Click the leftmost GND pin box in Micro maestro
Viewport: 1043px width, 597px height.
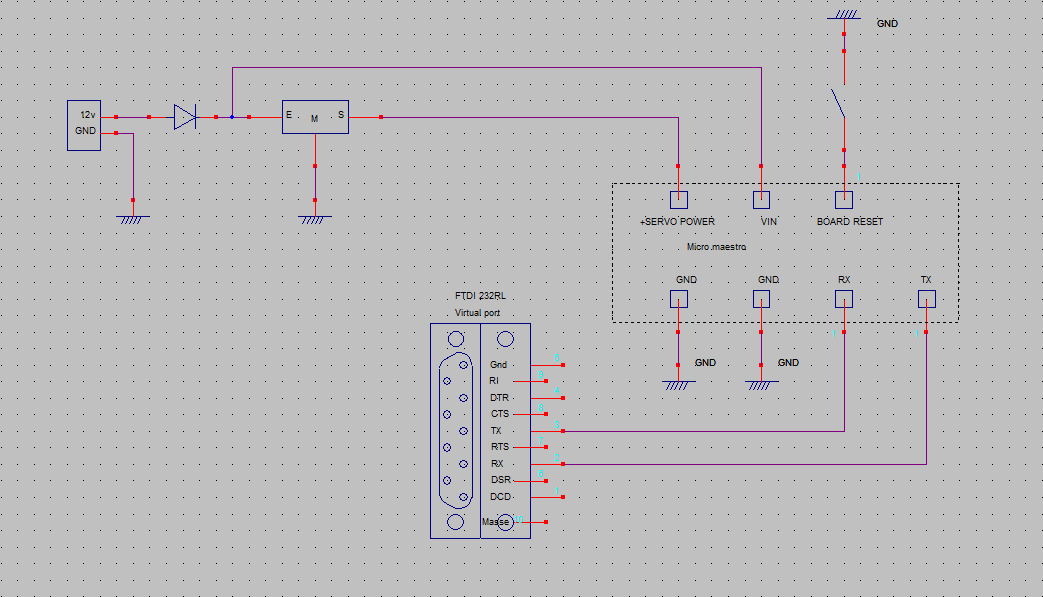pyautogui.click(x=678, y=298)
